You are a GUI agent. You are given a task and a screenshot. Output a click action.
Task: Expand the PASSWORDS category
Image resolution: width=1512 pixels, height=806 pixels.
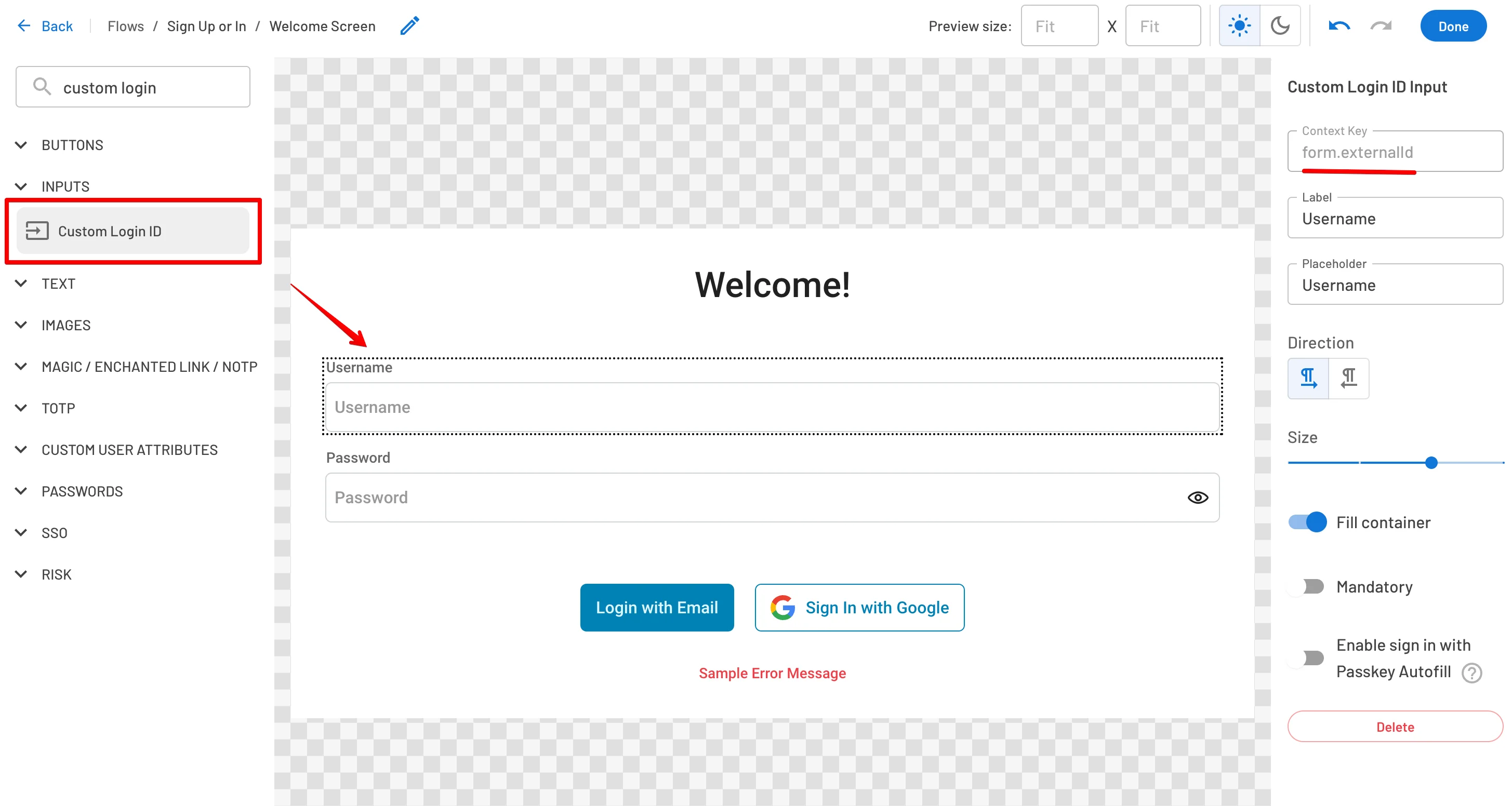(82, 491)
